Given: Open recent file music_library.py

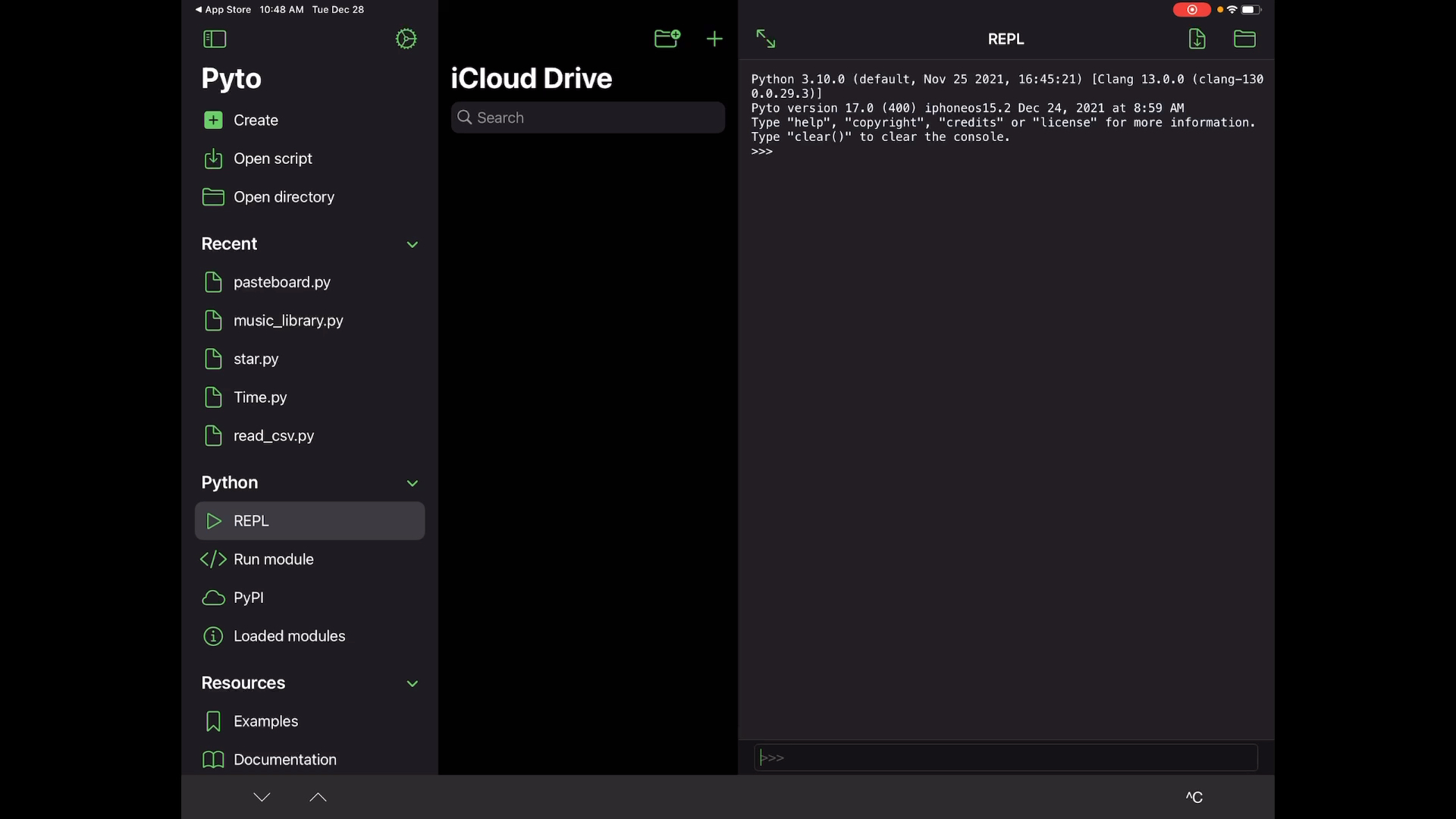Looking at the screenshot, I should point(309,321).
